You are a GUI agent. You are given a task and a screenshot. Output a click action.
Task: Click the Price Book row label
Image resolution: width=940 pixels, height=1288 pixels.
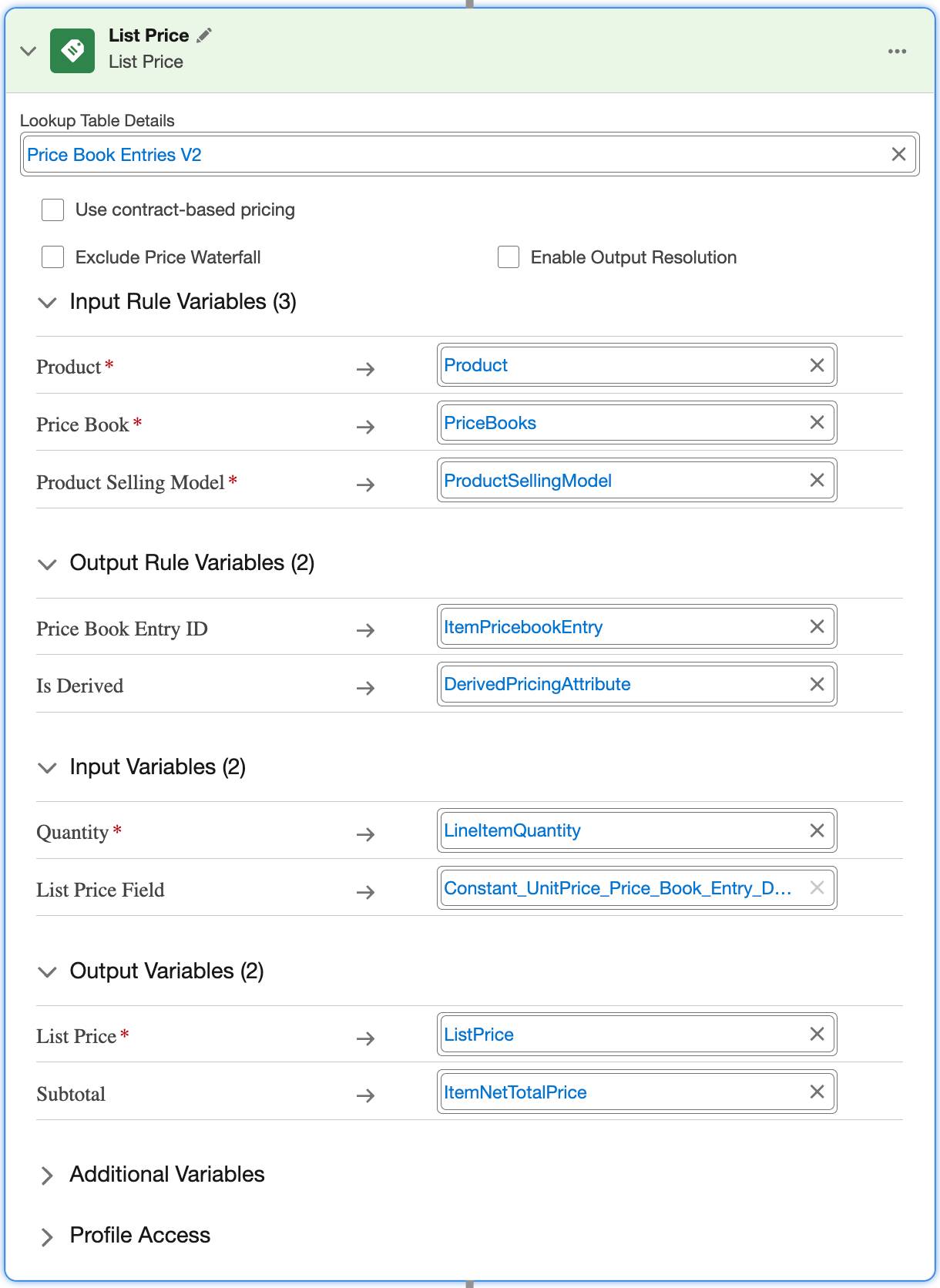click(82, 424)
